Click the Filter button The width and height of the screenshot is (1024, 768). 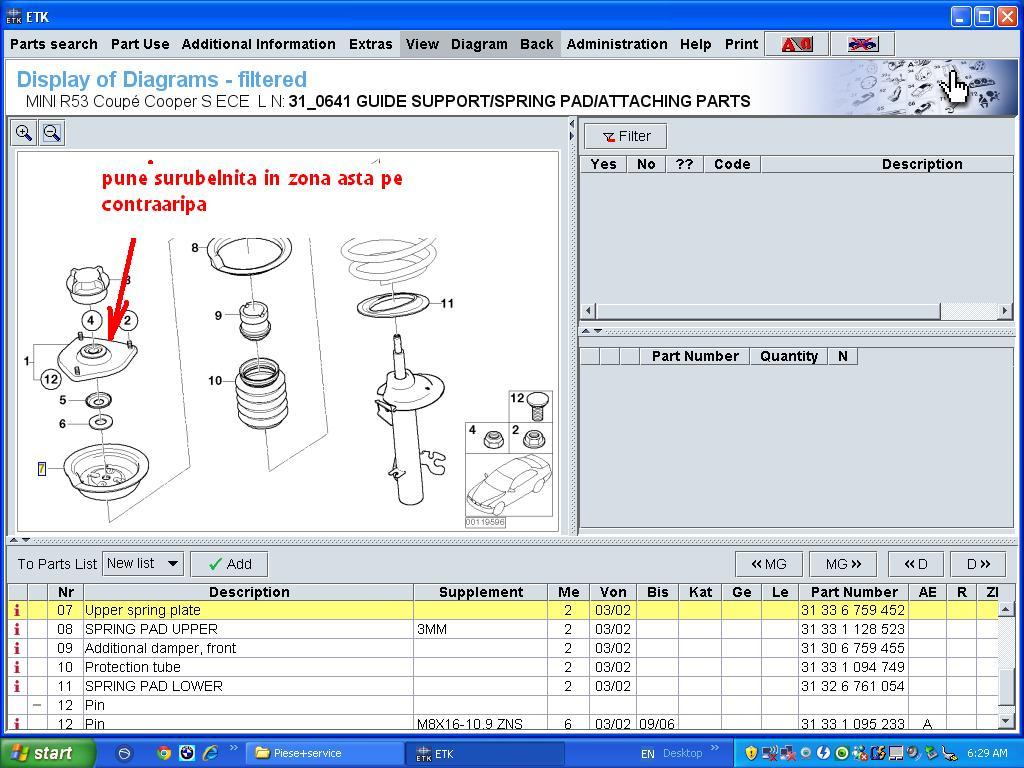tap(626, 136)
